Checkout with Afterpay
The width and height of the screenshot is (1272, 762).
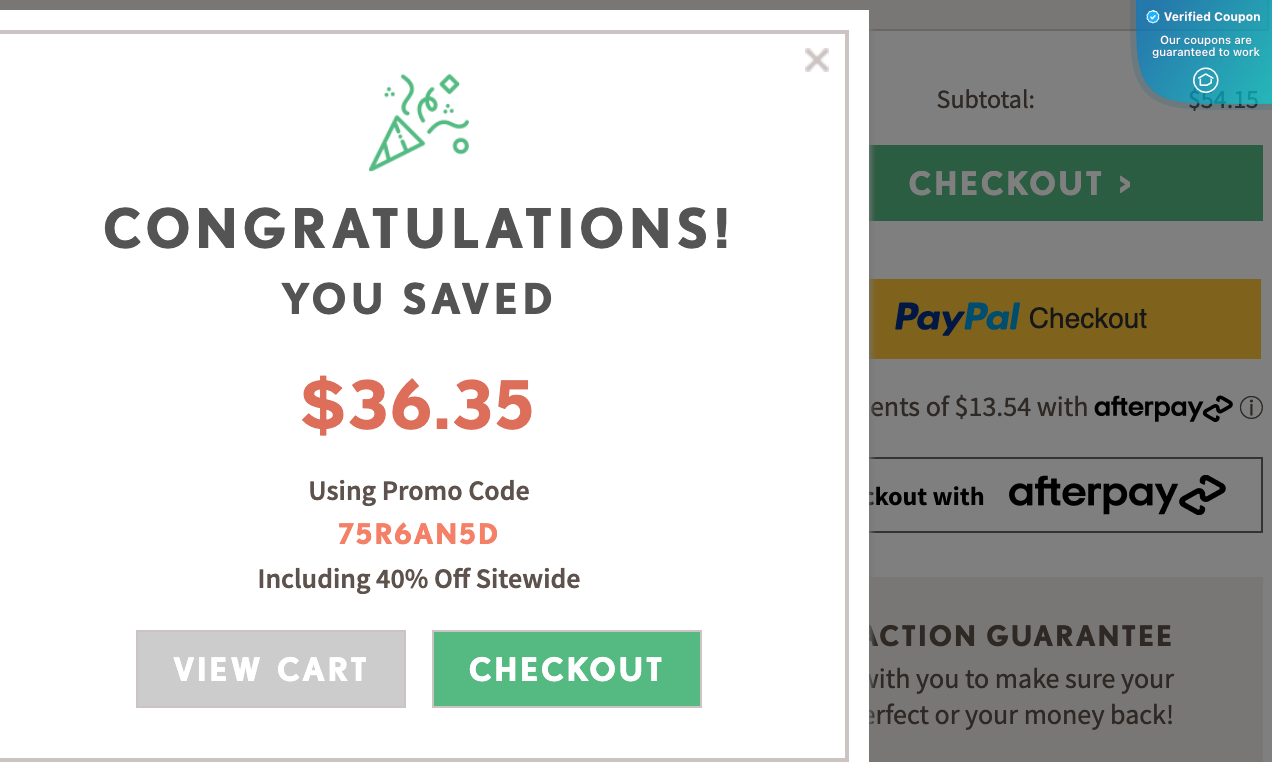tap(1065, 493)
